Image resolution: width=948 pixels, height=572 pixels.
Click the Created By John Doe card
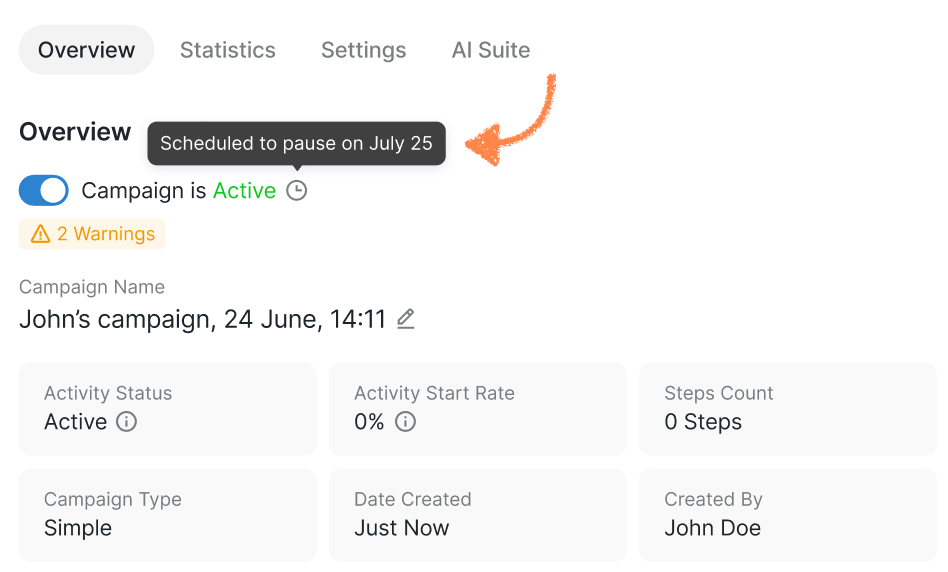[788, 514]
